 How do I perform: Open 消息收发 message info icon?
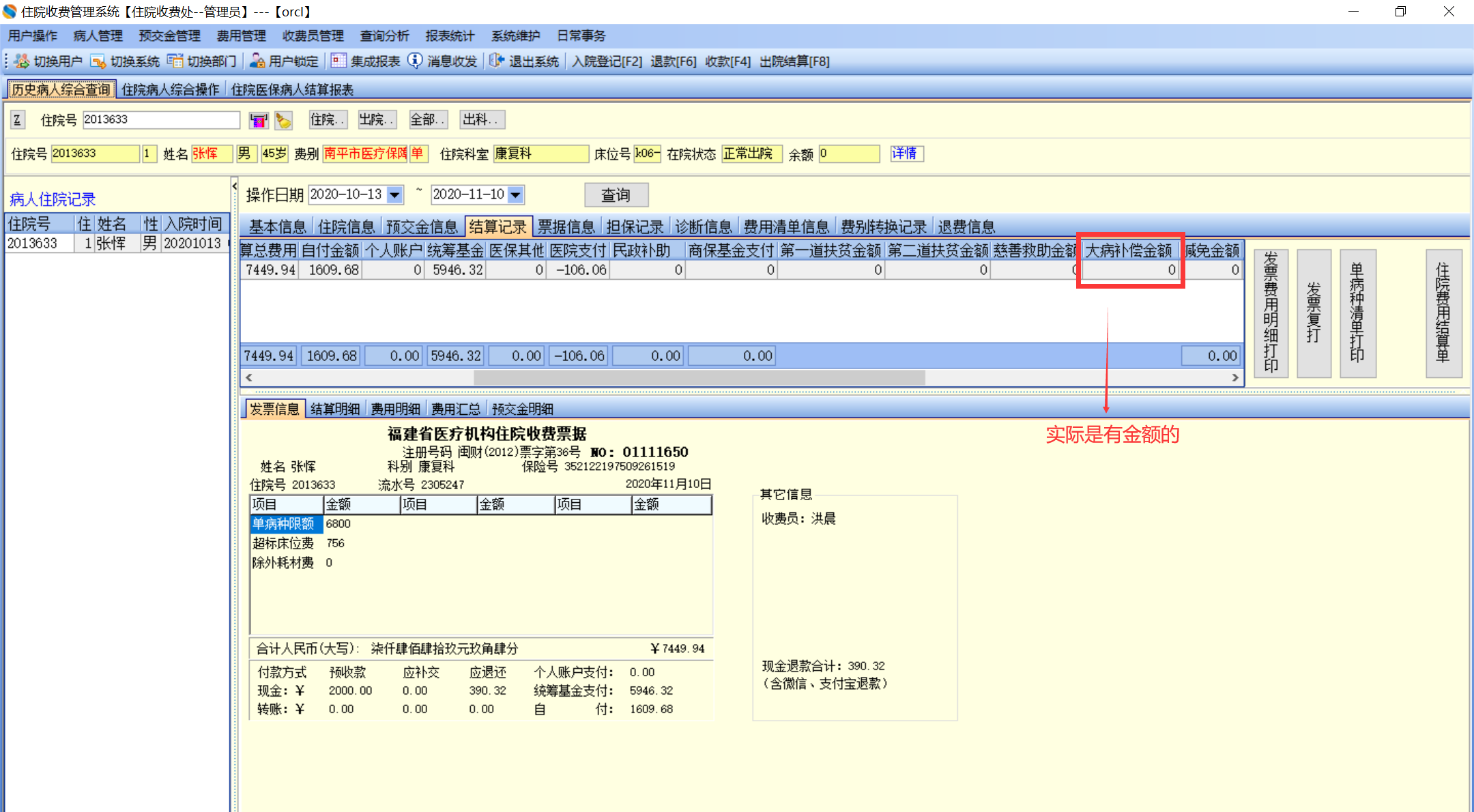pos(415,61)
